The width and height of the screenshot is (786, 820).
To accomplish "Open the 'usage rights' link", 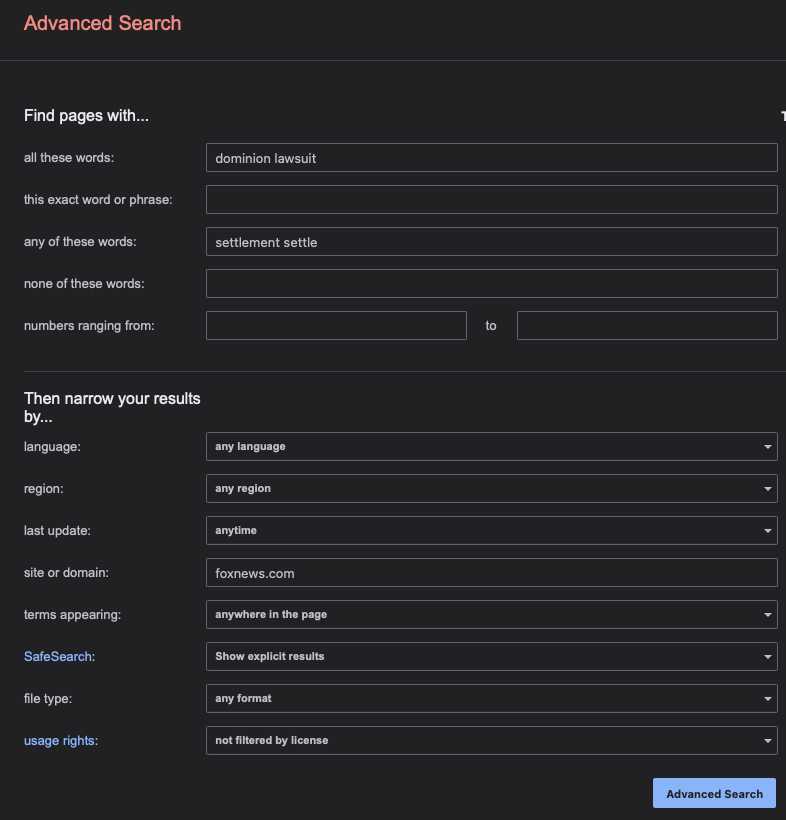I will (x=59, y=741).
